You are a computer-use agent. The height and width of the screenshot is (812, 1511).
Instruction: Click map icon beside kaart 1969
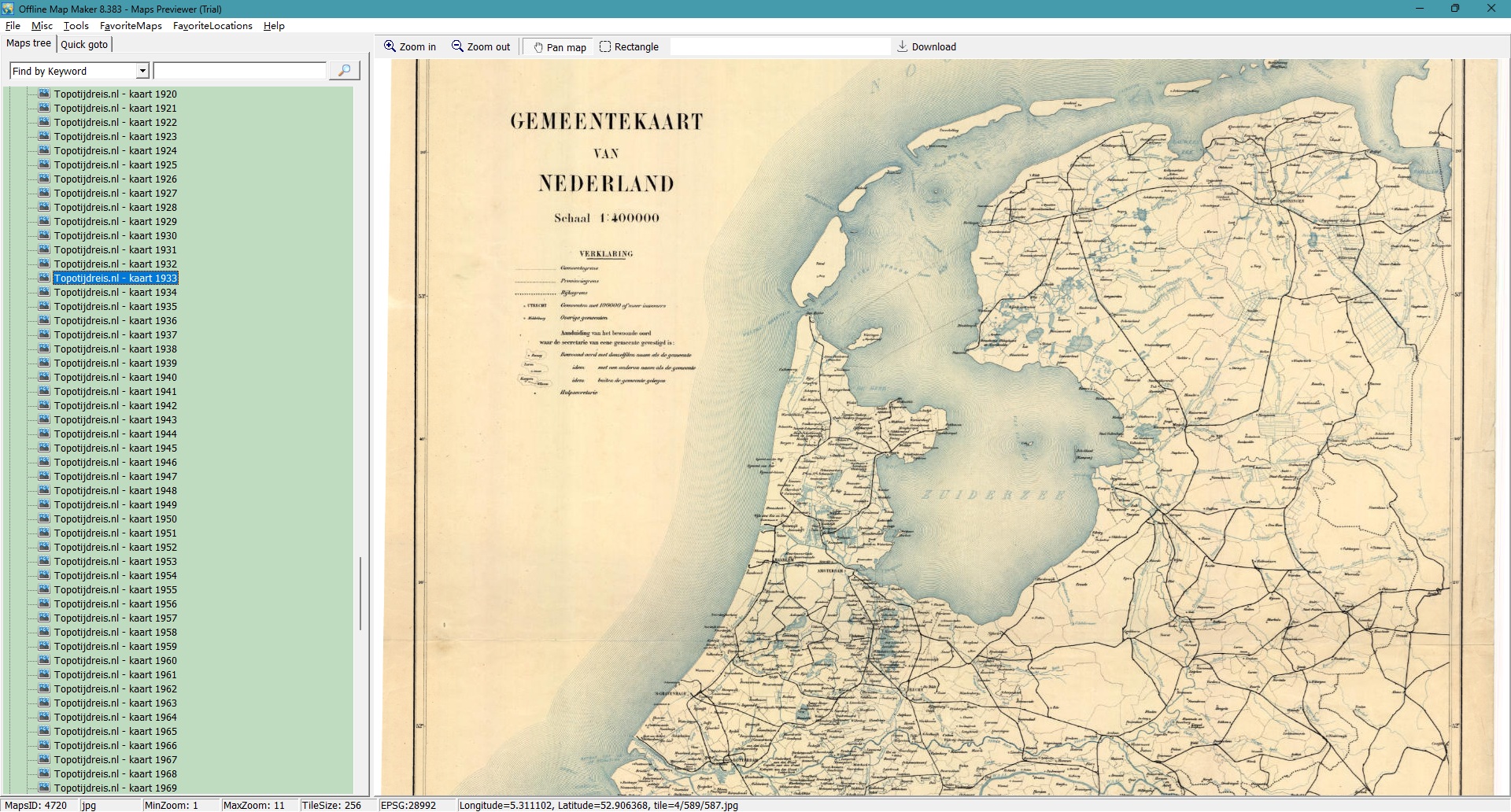[45, 788]
